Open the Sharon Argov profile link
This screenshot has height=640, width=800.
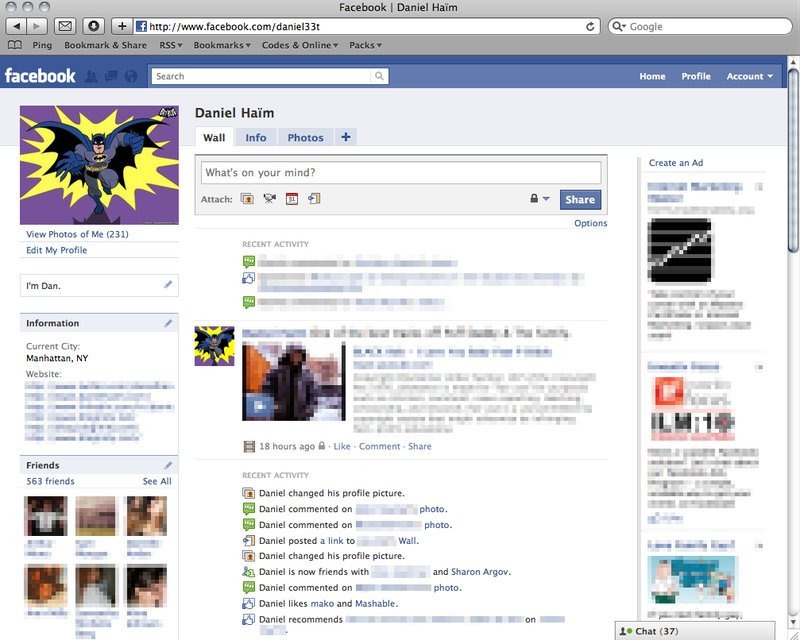tap(480, 572)
